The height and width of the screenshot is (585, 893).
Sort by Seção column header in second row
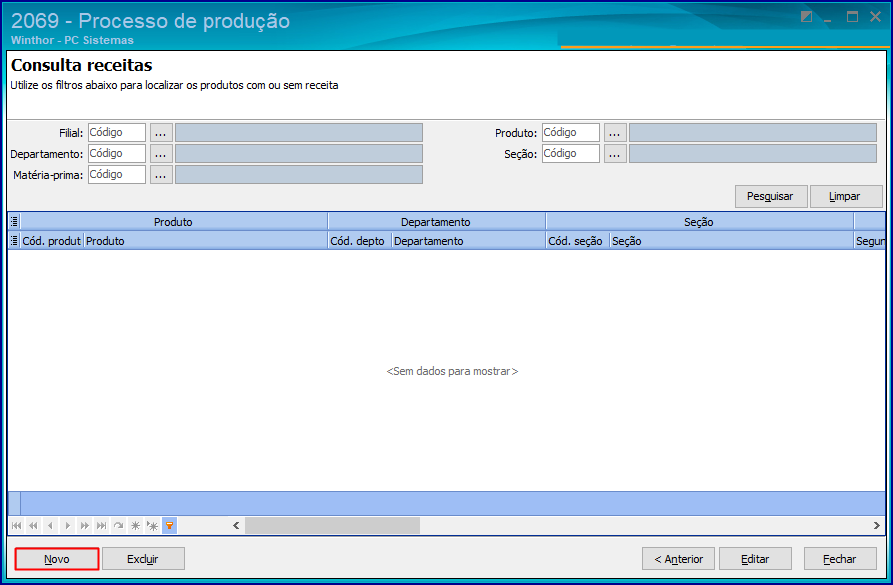732,241
